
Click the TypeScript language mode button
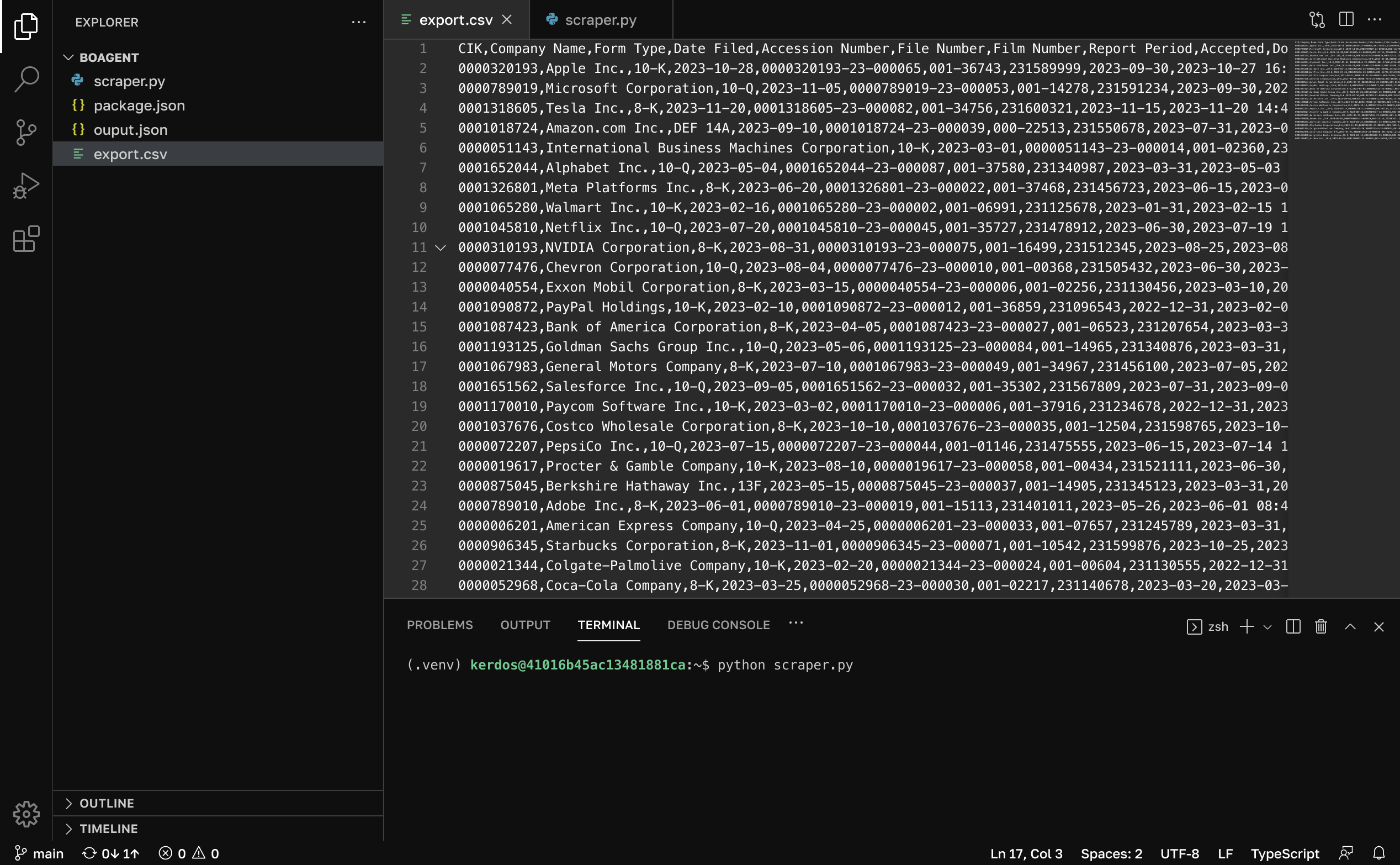[x=1285, y=853]
